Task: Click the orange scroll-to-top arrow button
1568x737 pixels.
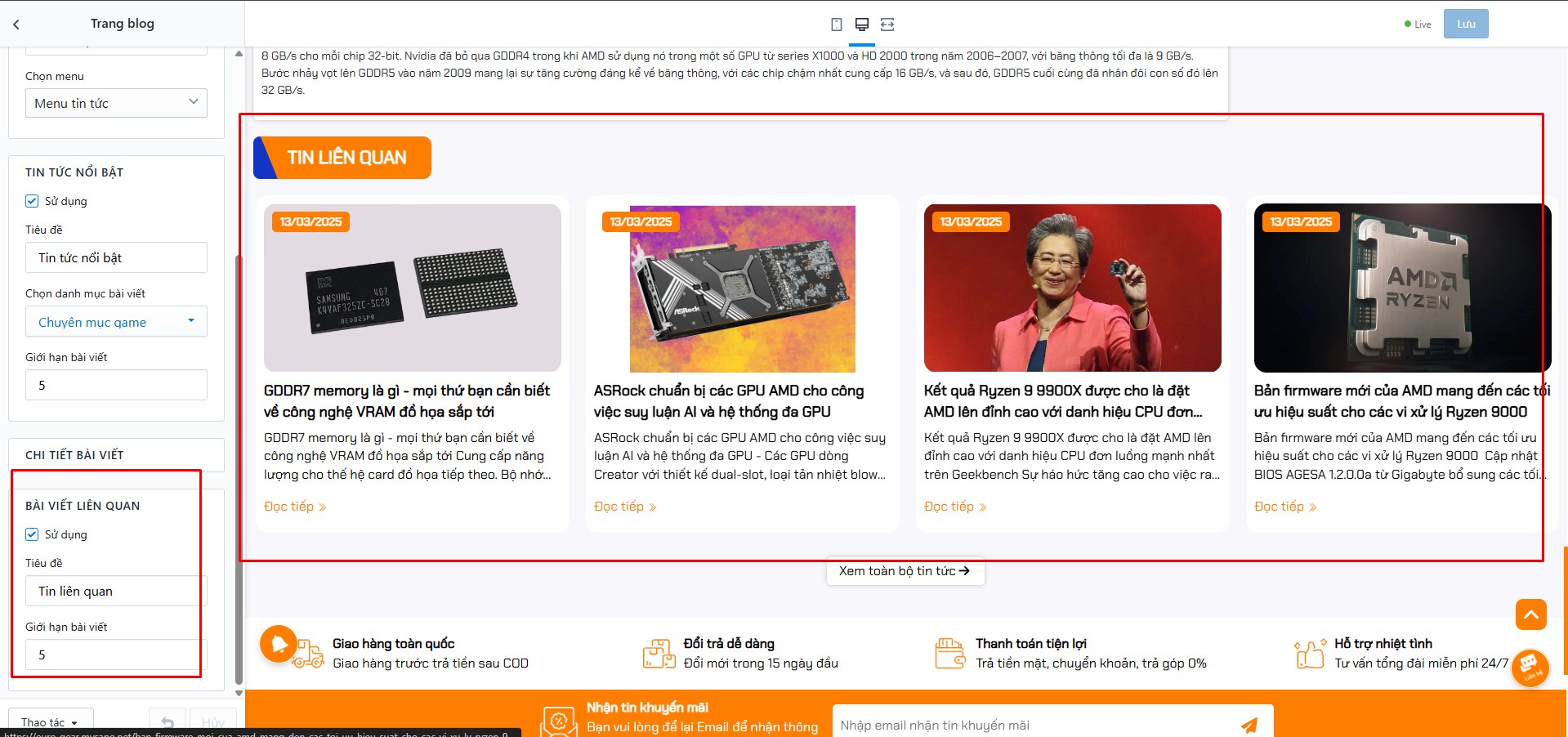Action: coord(1531,614)
